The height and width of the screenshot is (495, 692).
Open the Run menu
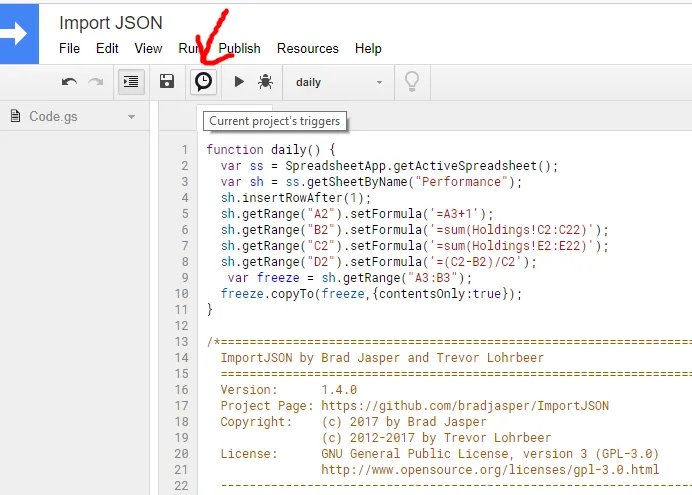[190, 48]
